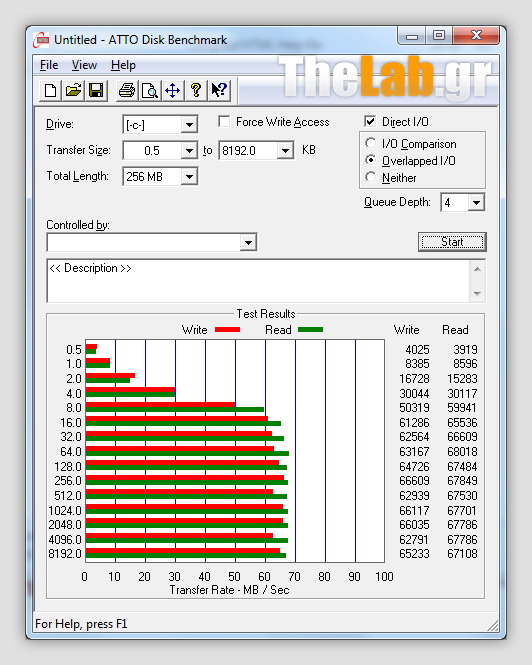Click the yellow question mark About icon

click(x=196, y=90)
